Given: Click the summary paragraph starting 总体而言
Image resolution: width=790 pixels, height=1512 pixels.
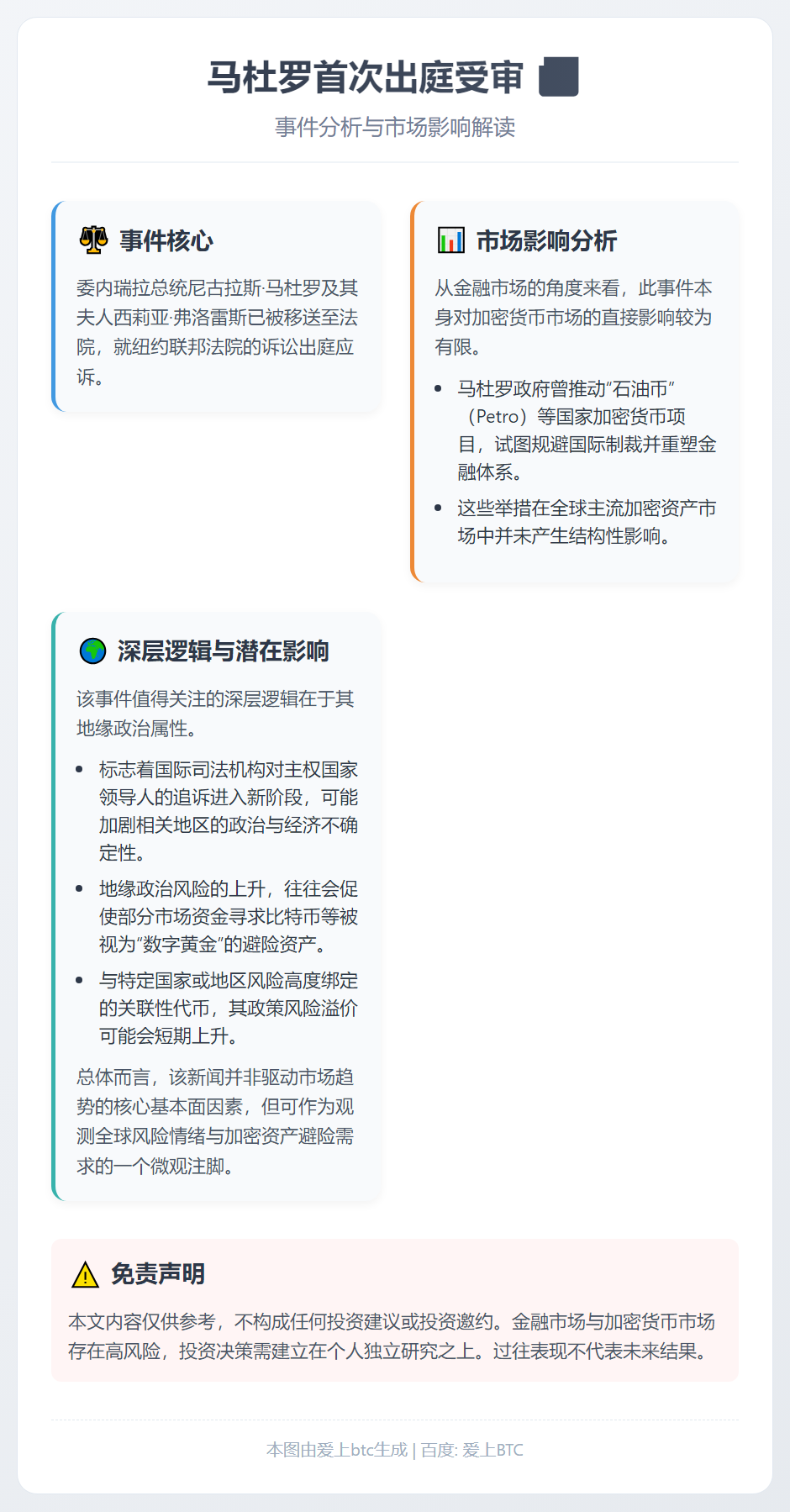Looking at the screenshot, I should [x=216, y=1121].
